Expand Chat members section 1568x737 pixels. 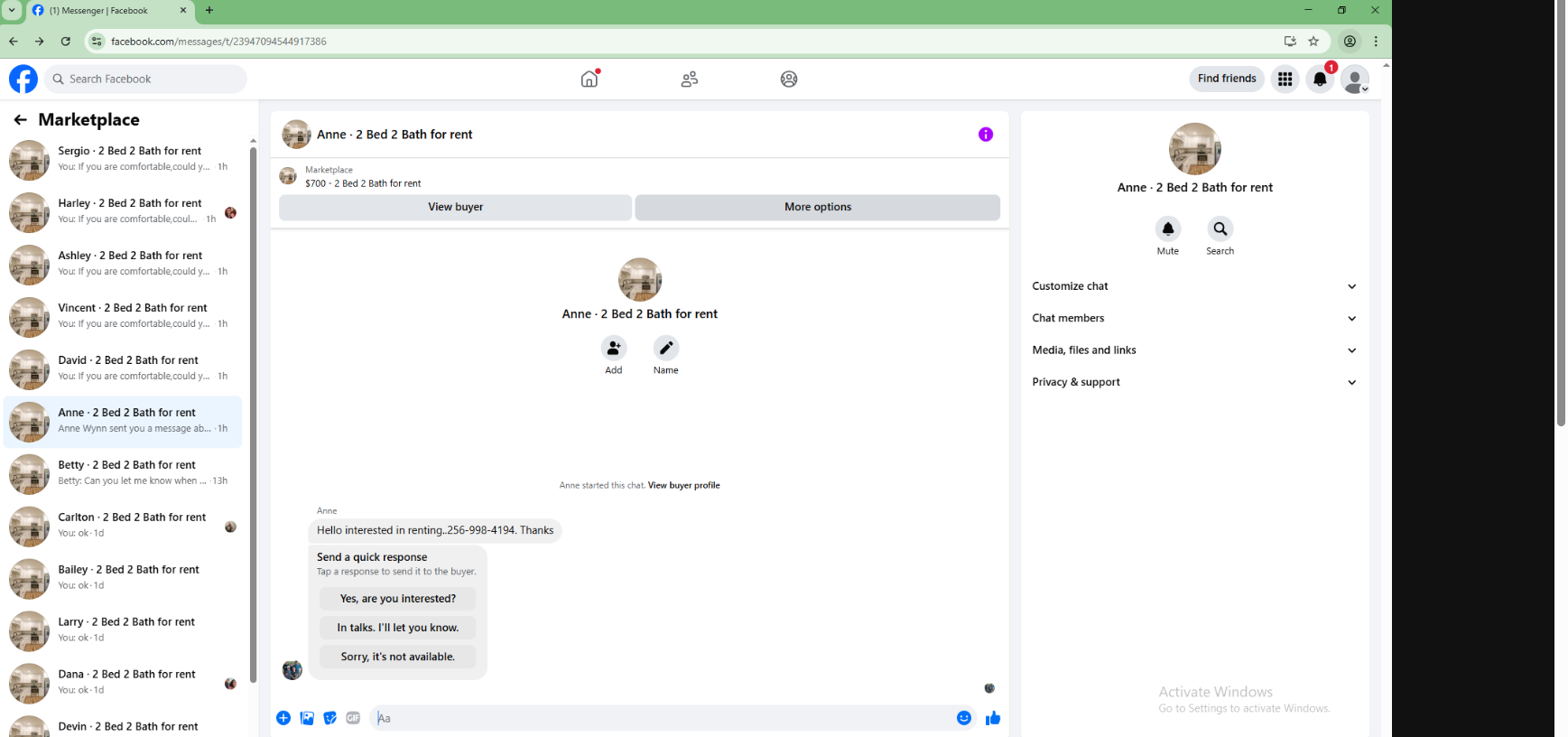[x=1194, y=318]
